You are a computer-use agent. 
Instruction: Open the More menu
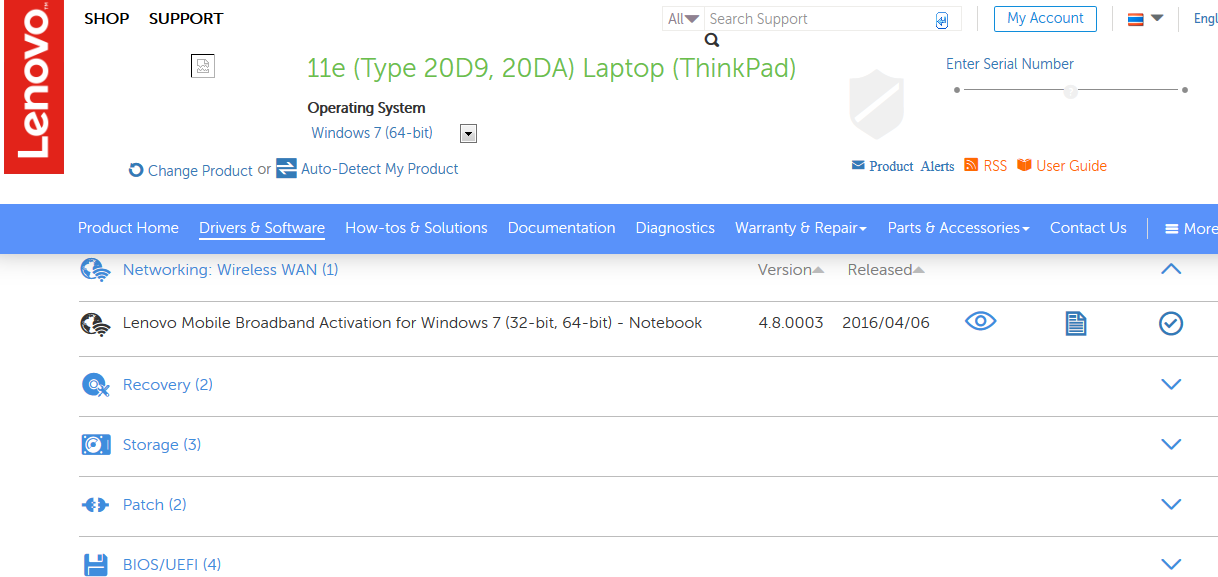[x=1191, y=229]
